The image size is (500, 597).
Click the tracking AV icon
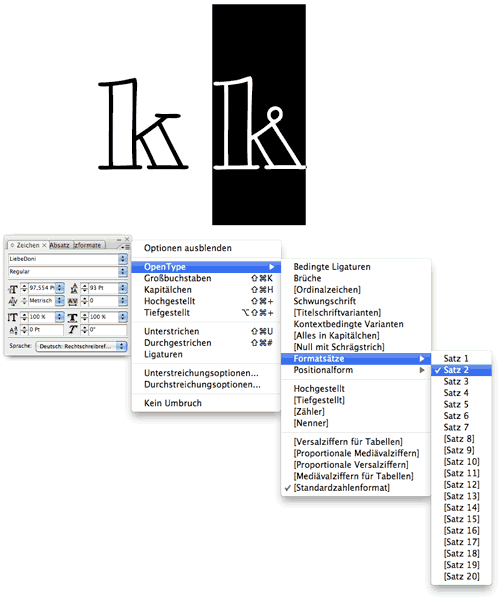point(73,302)
